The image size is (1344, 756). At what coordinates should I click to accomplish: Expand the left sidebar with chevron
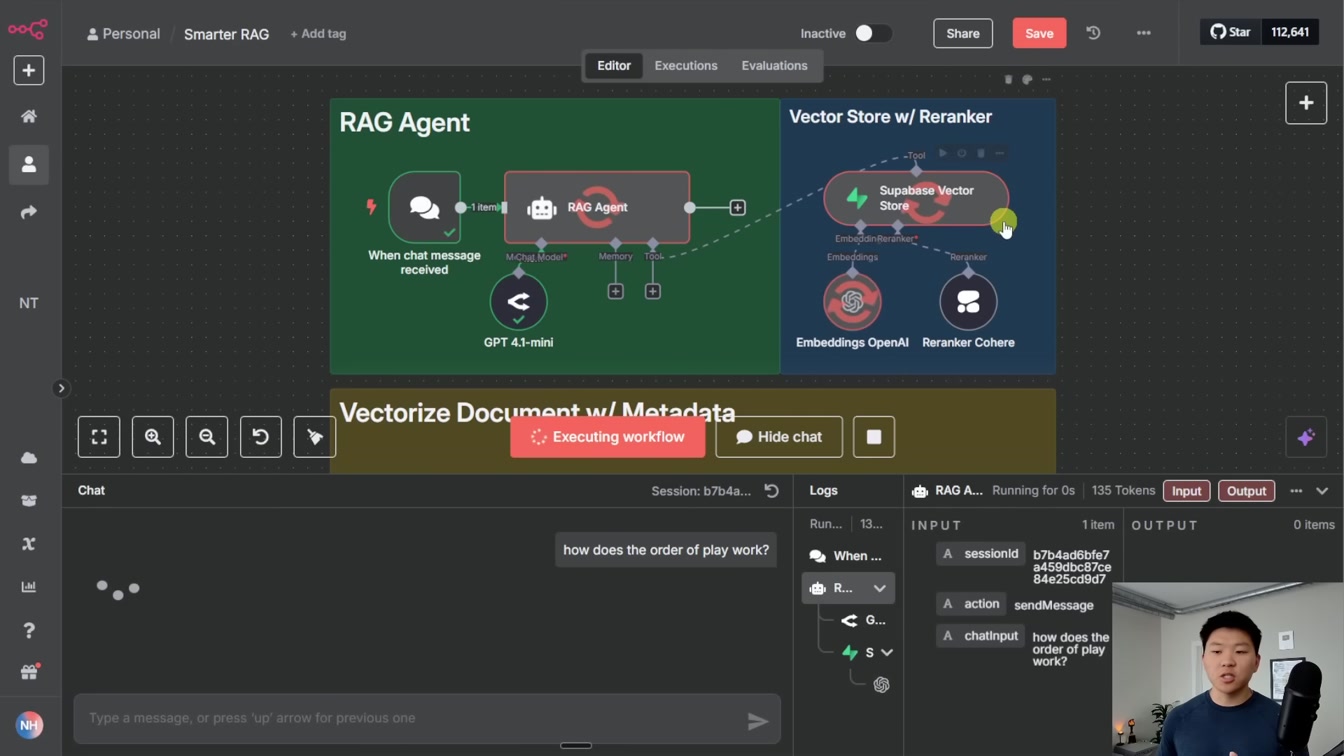coord(61,388)
